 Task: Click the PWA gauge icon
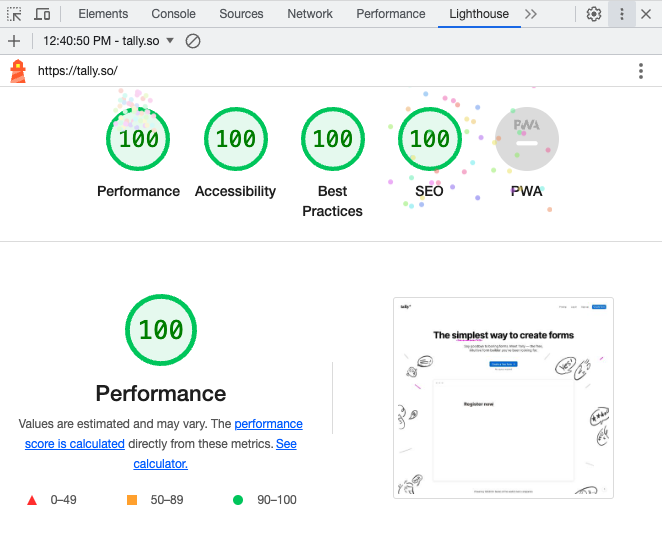527,139
